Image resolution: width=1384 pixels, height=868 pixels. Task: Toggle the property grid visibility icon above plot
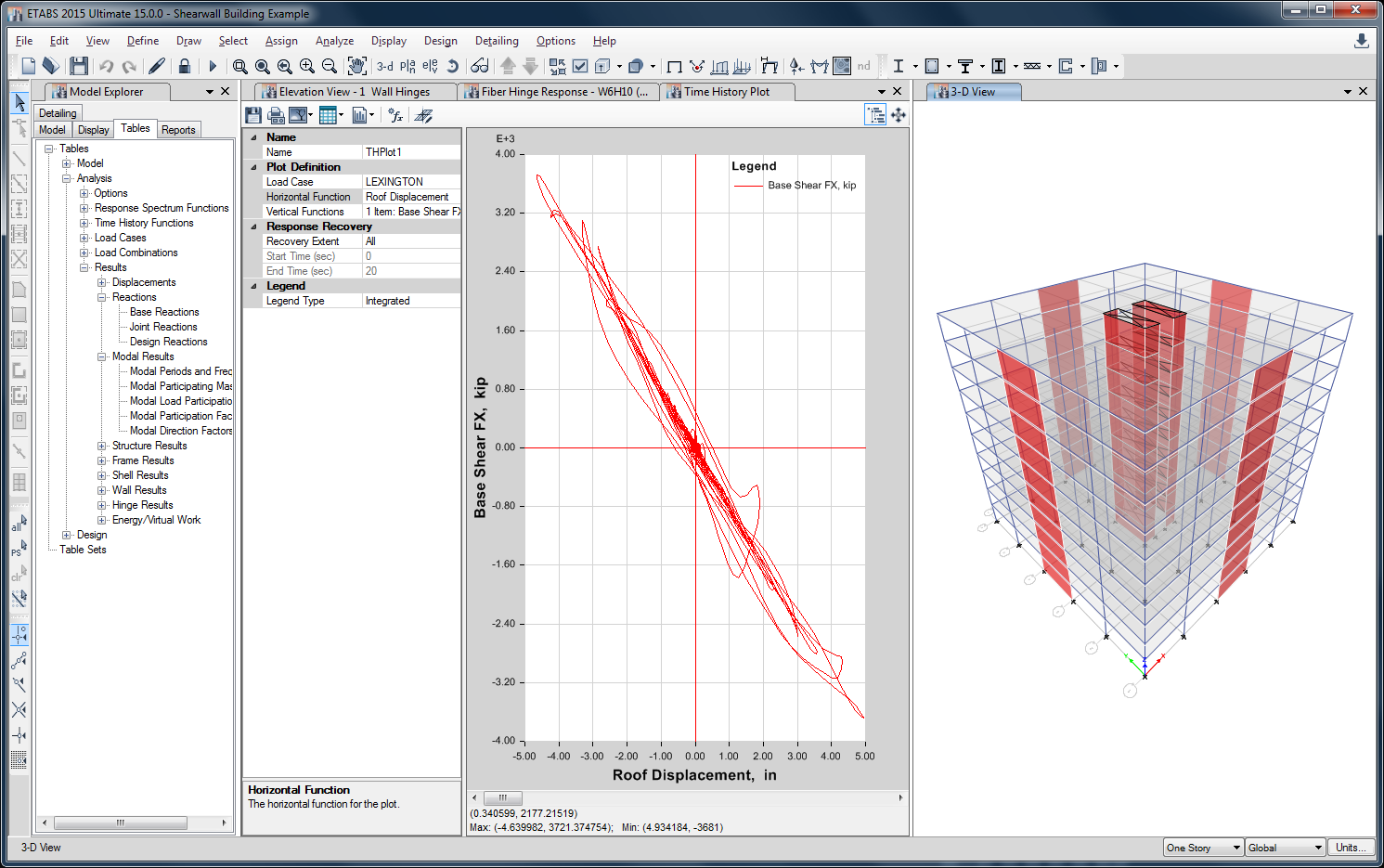(875, 115)
